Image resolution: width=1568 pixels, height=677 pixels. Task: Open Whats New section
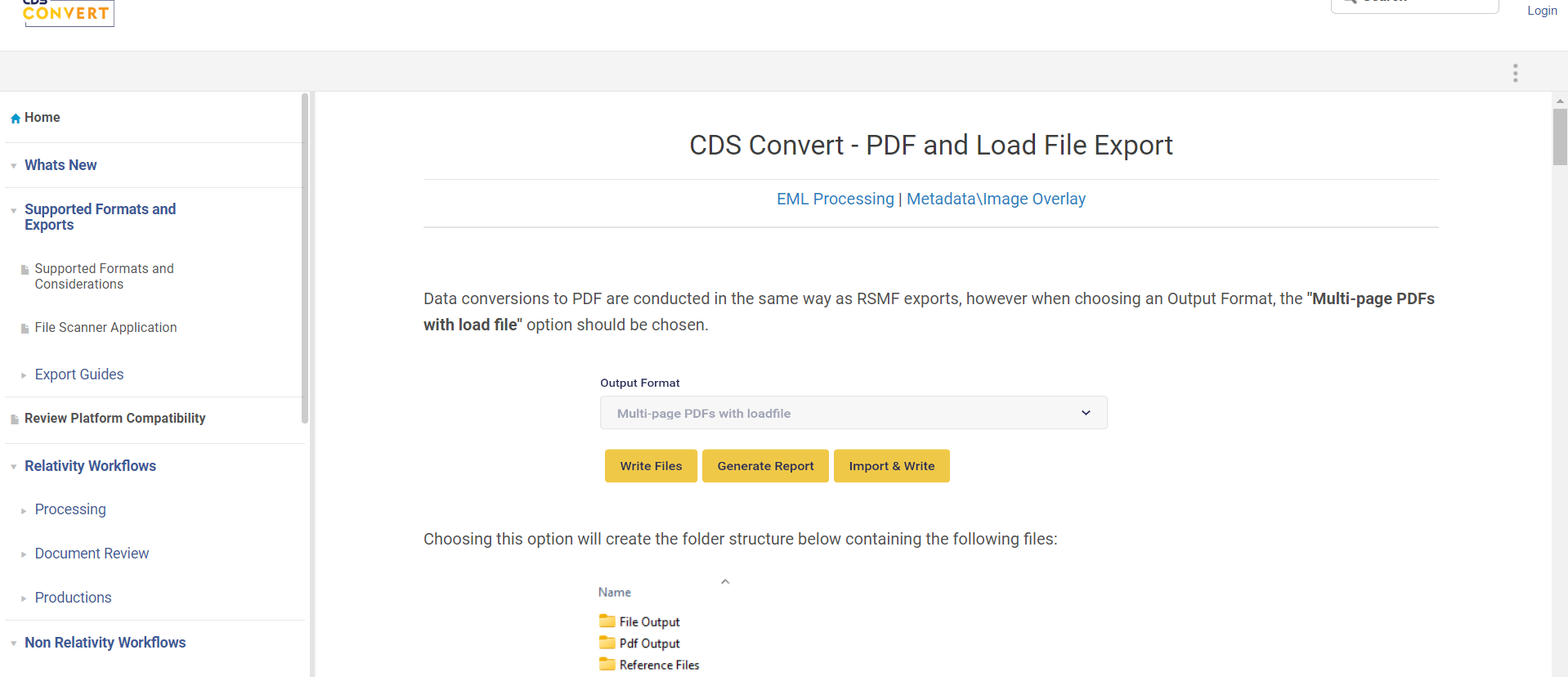pos(60,165)
